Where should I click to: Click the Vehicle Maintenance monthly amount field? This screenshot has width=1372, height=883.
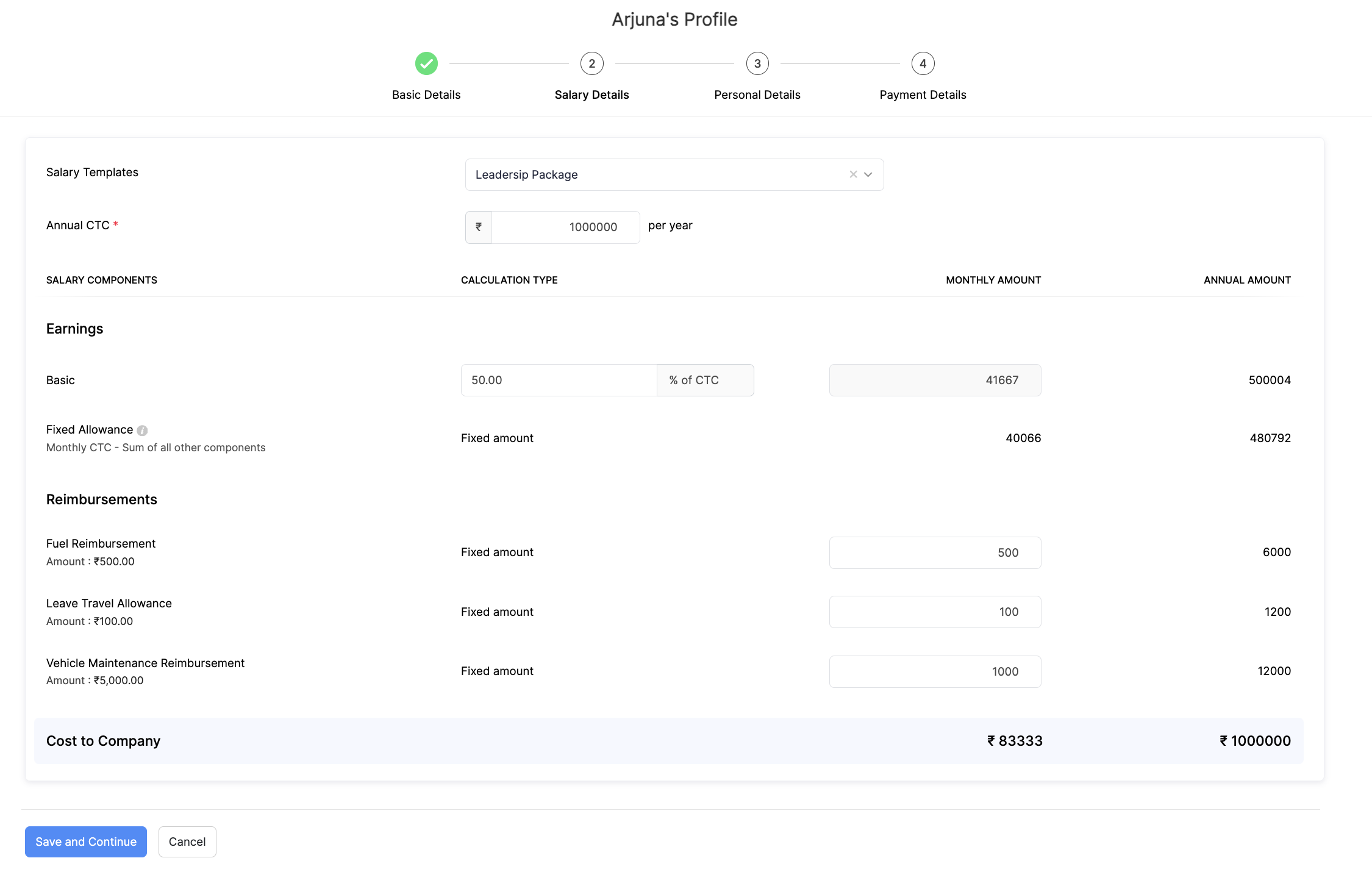(x=935, y=671)
